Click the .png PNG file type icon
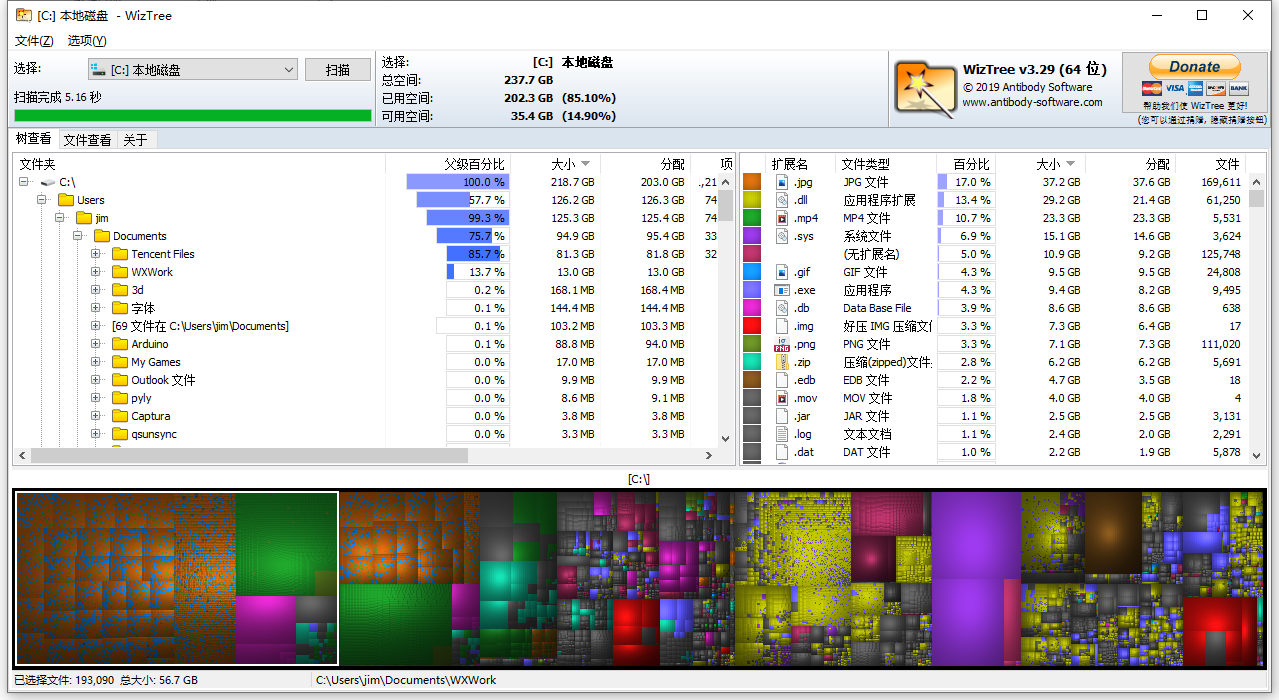1279x700 pixels. pos(781,343)
